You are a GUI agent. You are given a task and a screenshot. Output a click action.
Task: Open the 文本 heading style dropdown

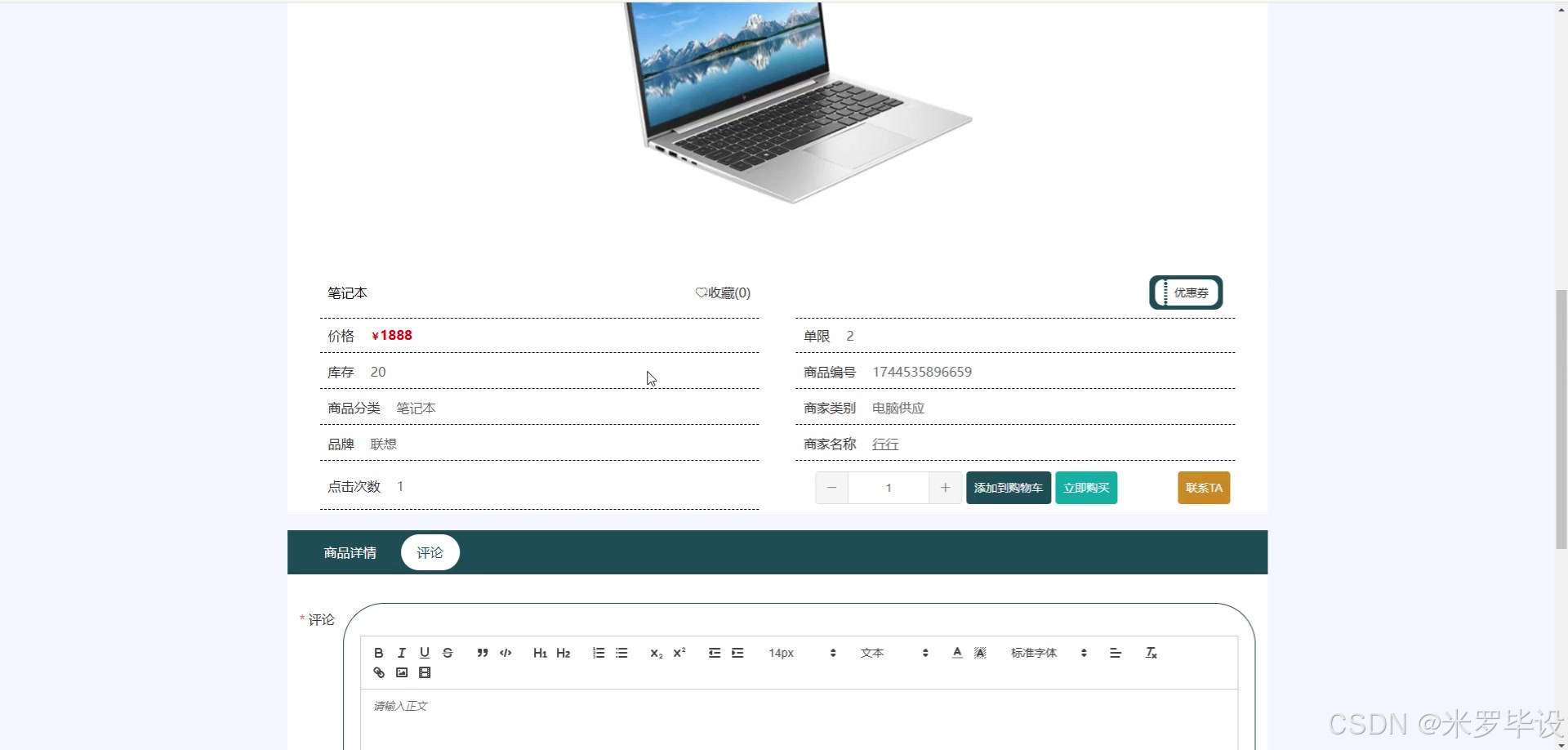pos(894,653)
